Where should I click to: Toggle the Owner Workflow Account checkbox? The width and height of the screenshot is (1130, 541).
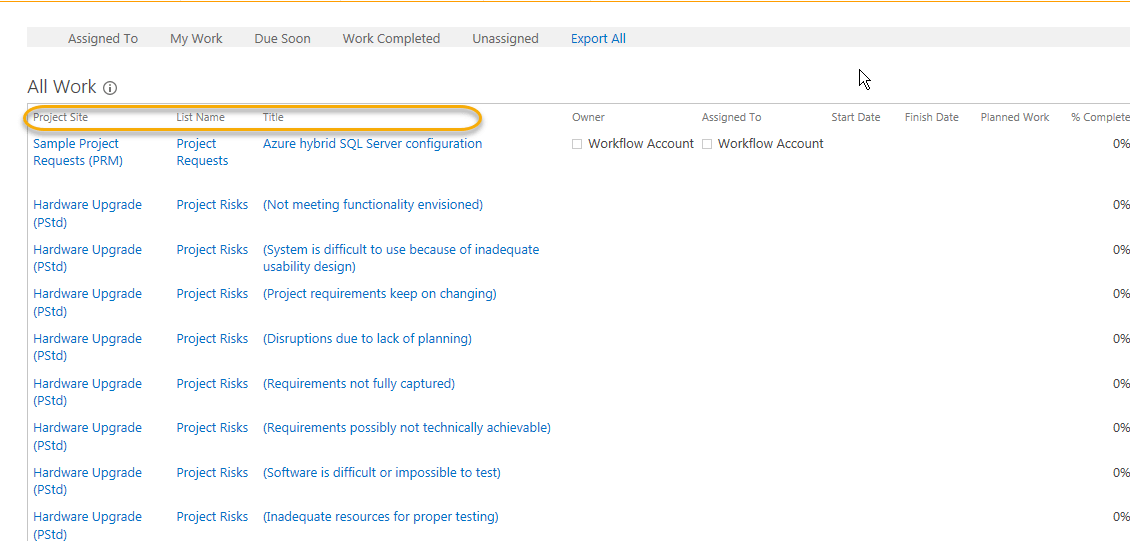[577, 144]
